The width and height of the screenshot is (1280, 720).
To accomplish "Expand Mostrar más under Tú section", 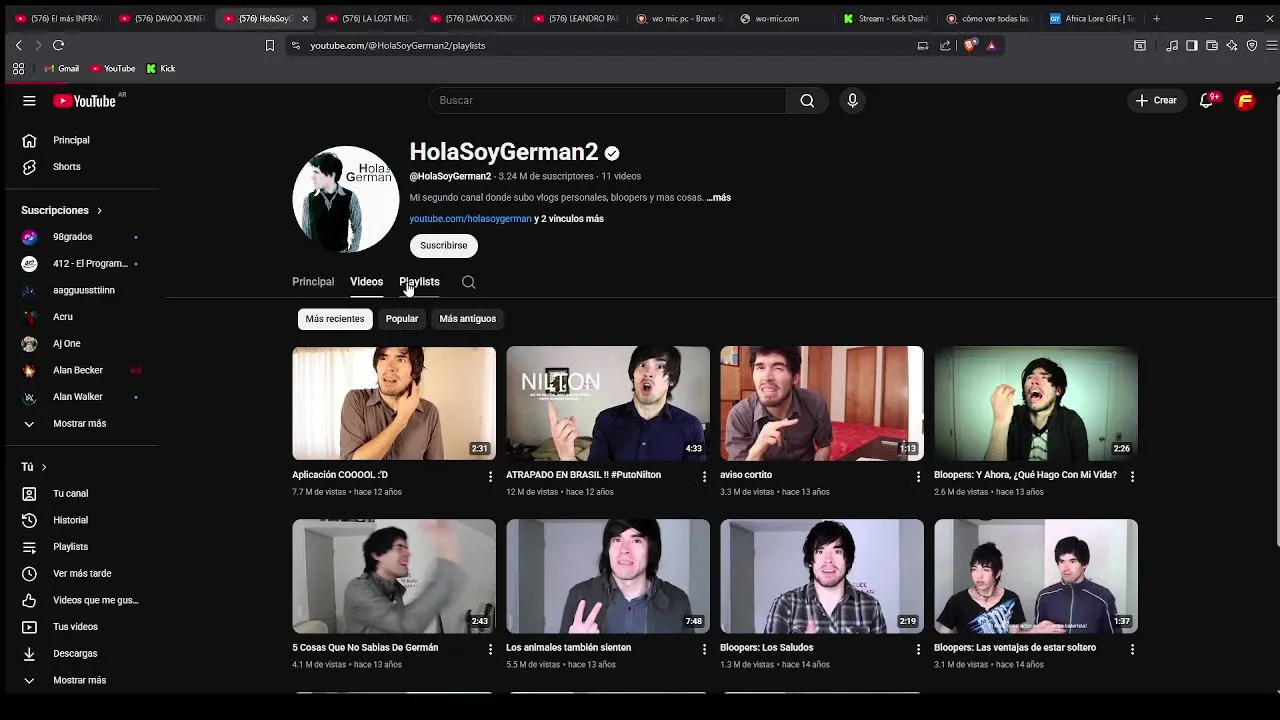I will tap(79, 680).
